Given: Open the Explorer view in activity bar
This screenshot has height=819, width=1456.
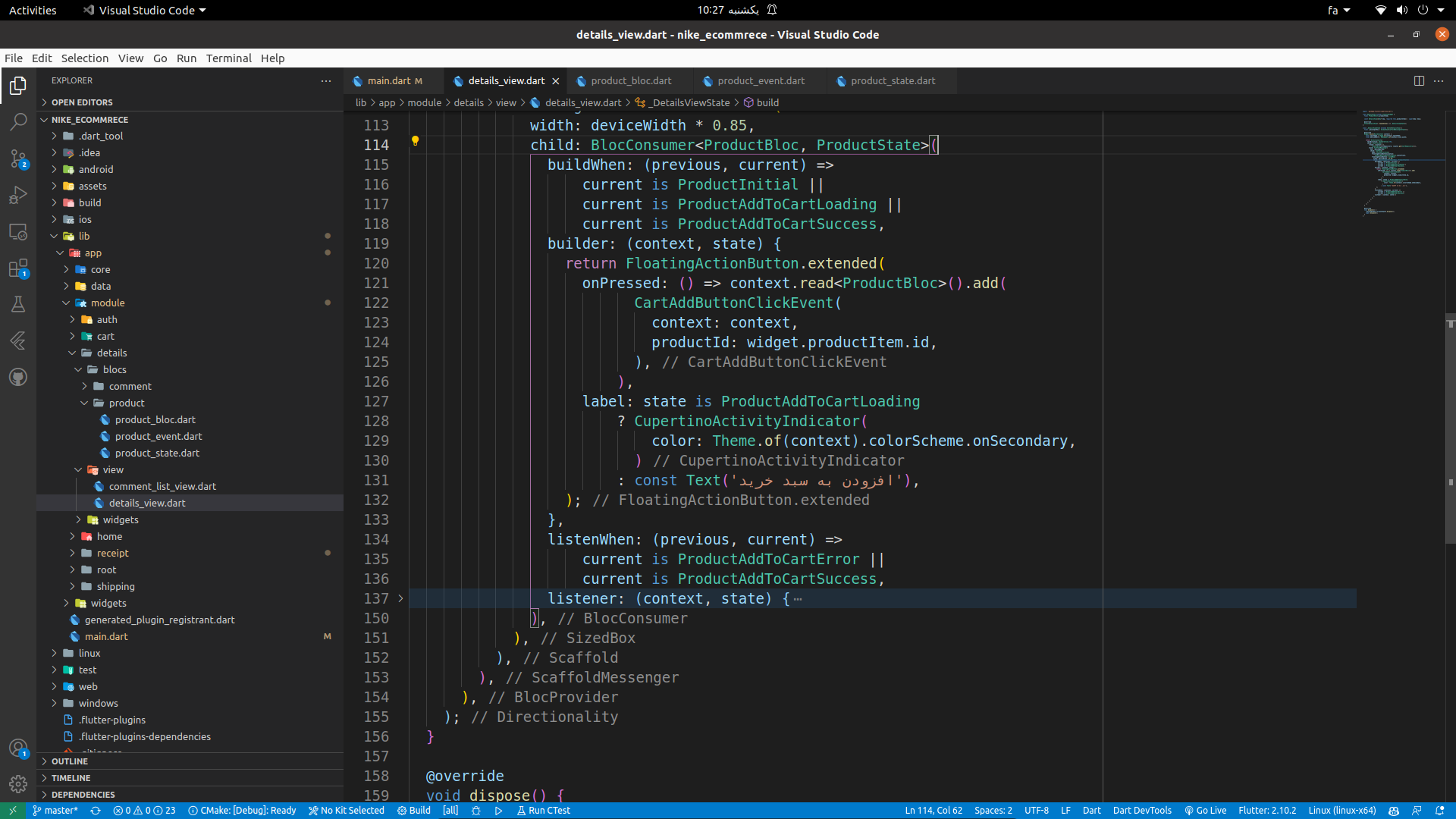Looking at the screenshot, I should (18, 86).
